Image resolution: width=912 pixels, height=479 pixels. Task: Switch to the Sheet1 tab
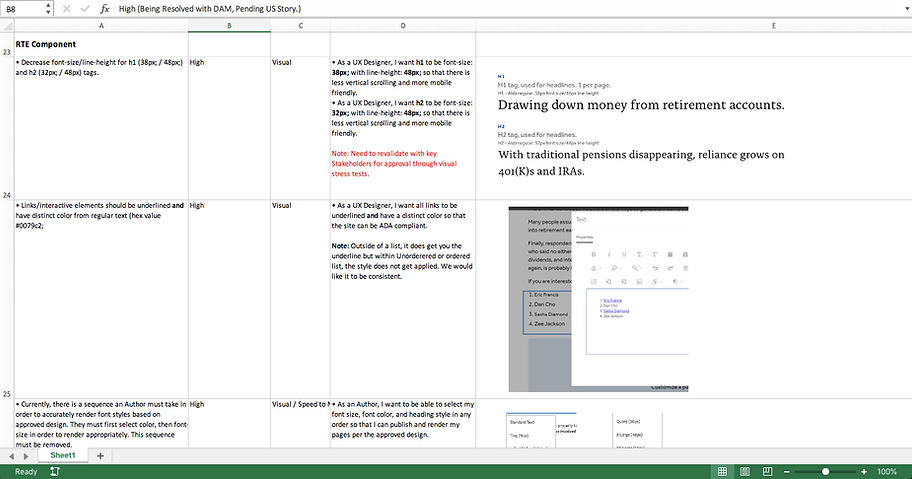click(63, 456)
